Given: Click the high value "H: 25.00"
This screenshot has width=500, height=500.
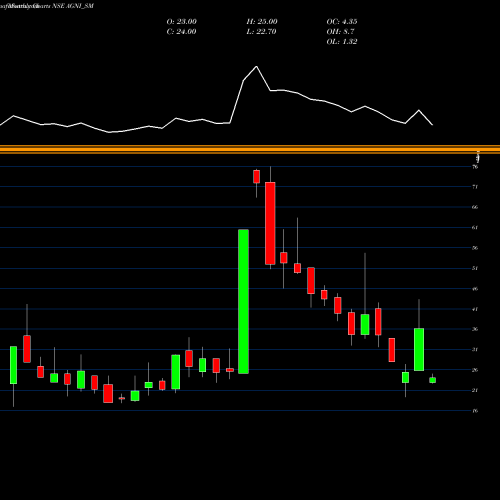Looking at the screenshot, I should pos(262,22).
